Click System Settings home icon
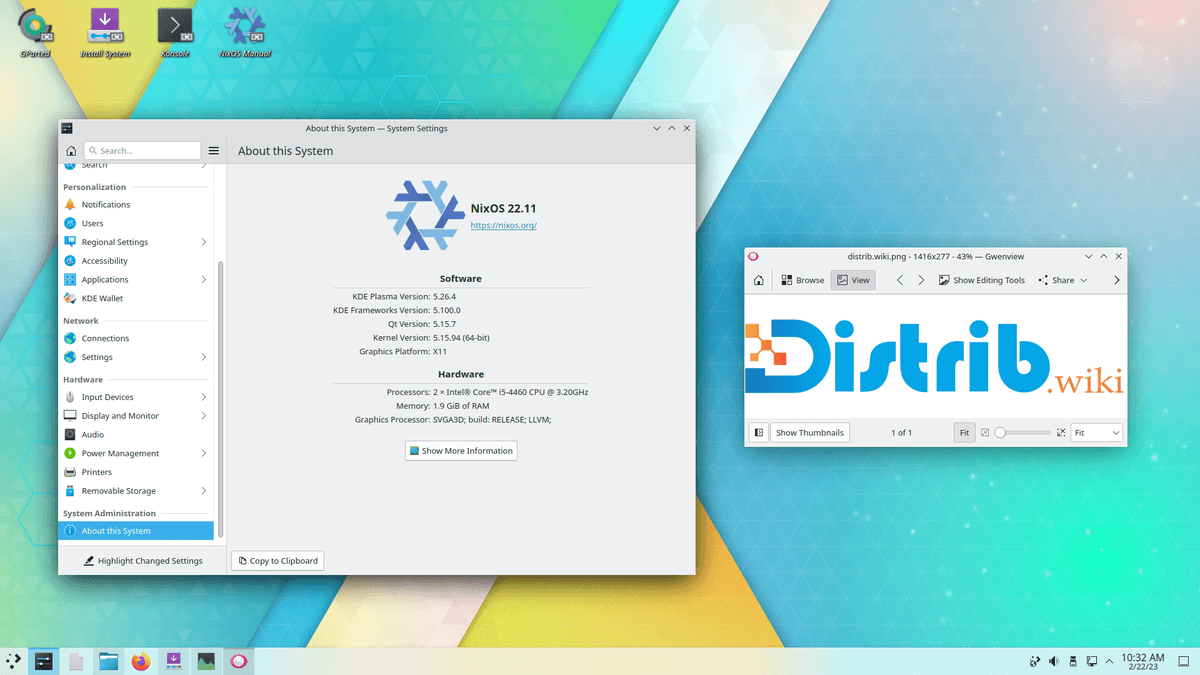This screenshot has width=1200, height=675. pyautogui.click(x=71, y=151)
